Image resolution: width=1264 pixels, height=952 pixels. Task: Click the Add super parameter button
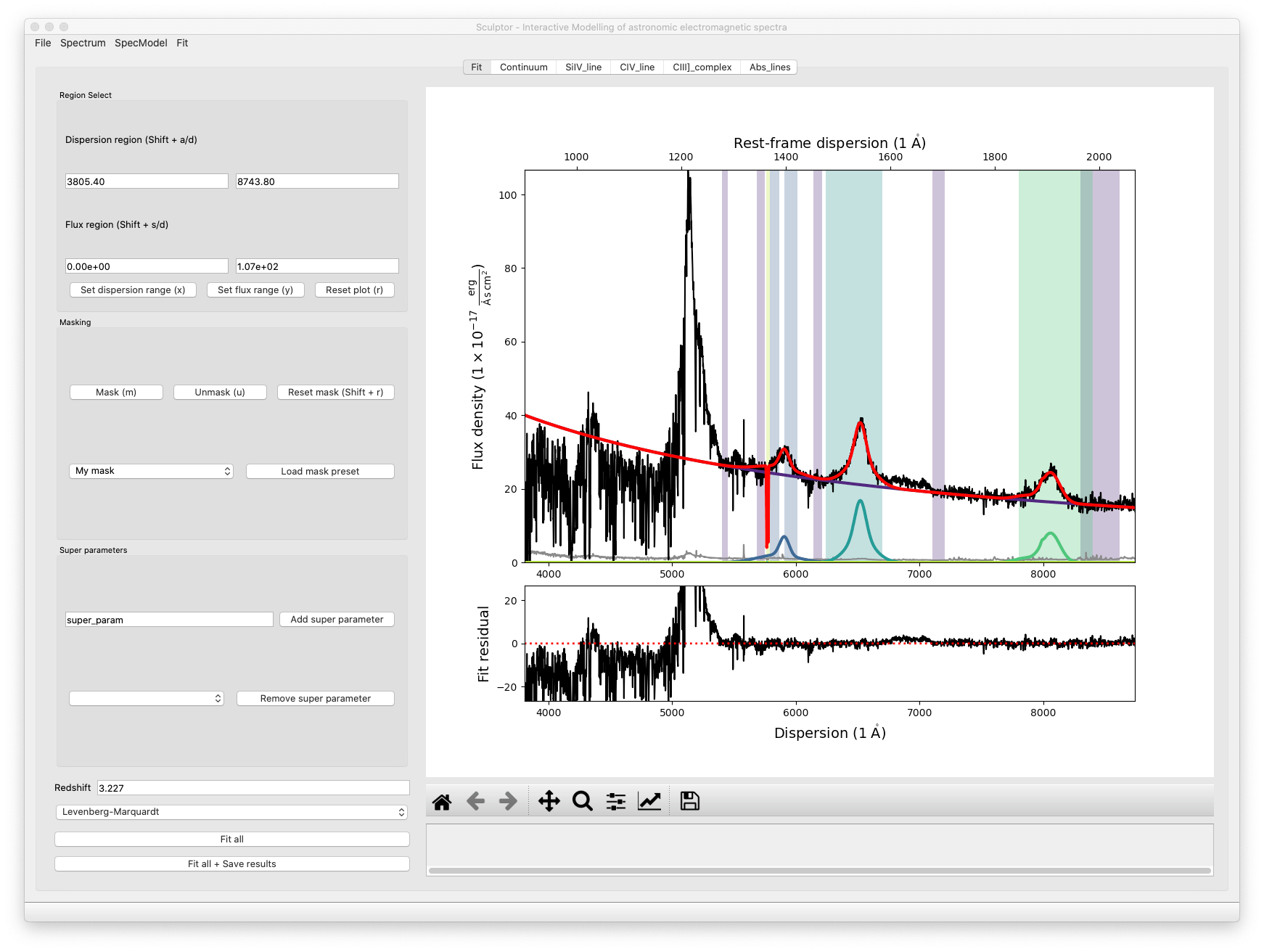337,620
